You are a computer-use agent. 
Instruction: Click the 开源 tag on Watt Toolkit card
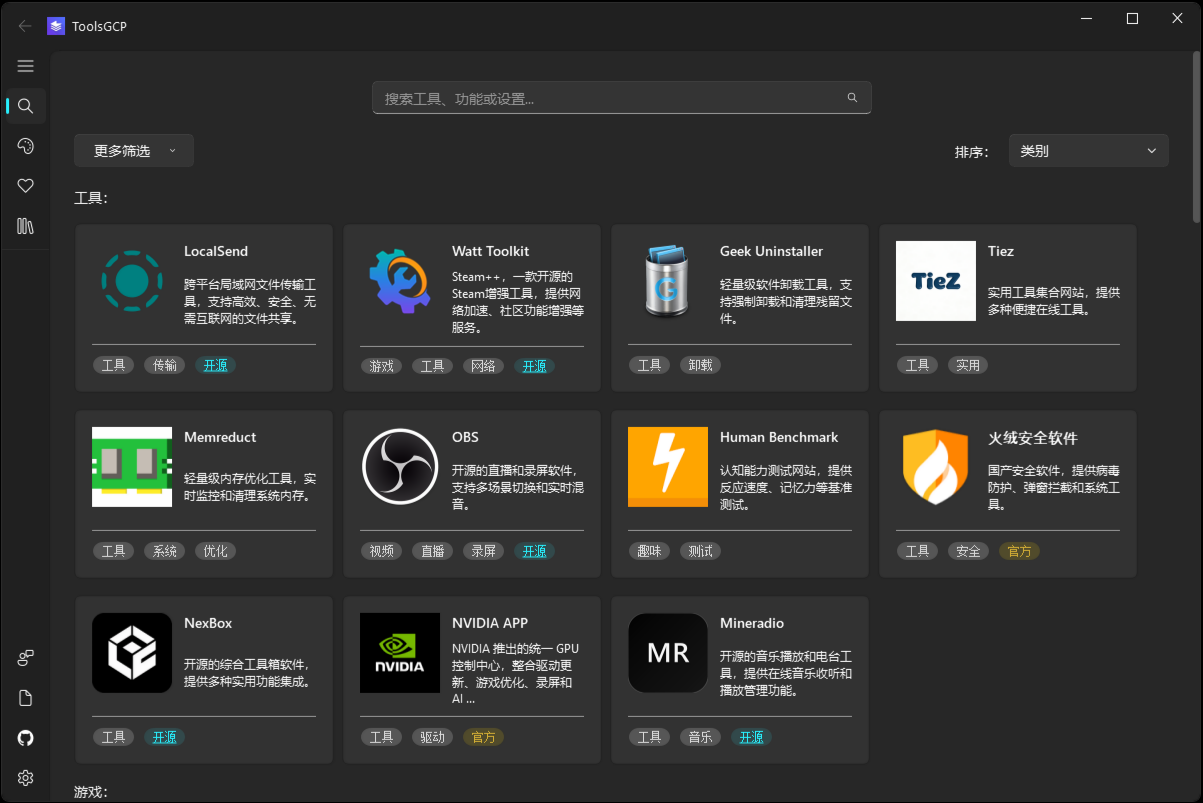coord(535,366)
